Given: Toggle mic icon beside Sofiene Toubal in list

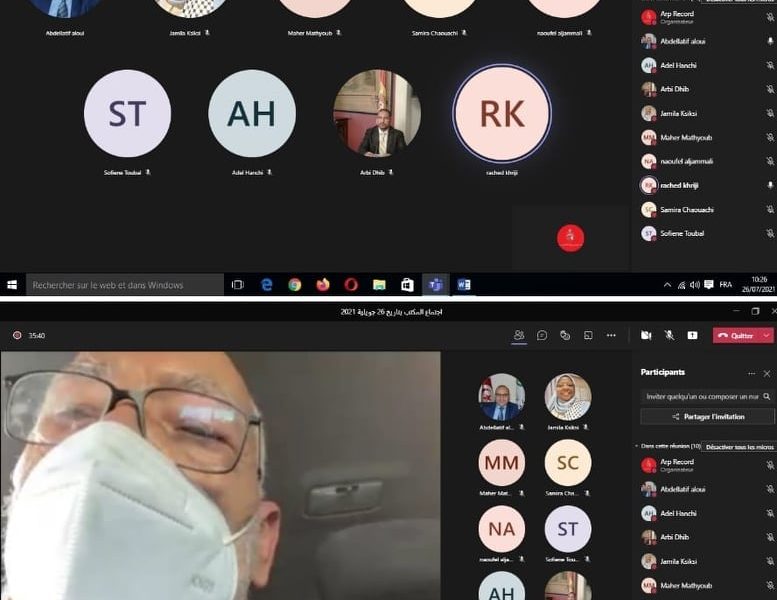Looking at the screenshot, I should click(x=770, y=233).
